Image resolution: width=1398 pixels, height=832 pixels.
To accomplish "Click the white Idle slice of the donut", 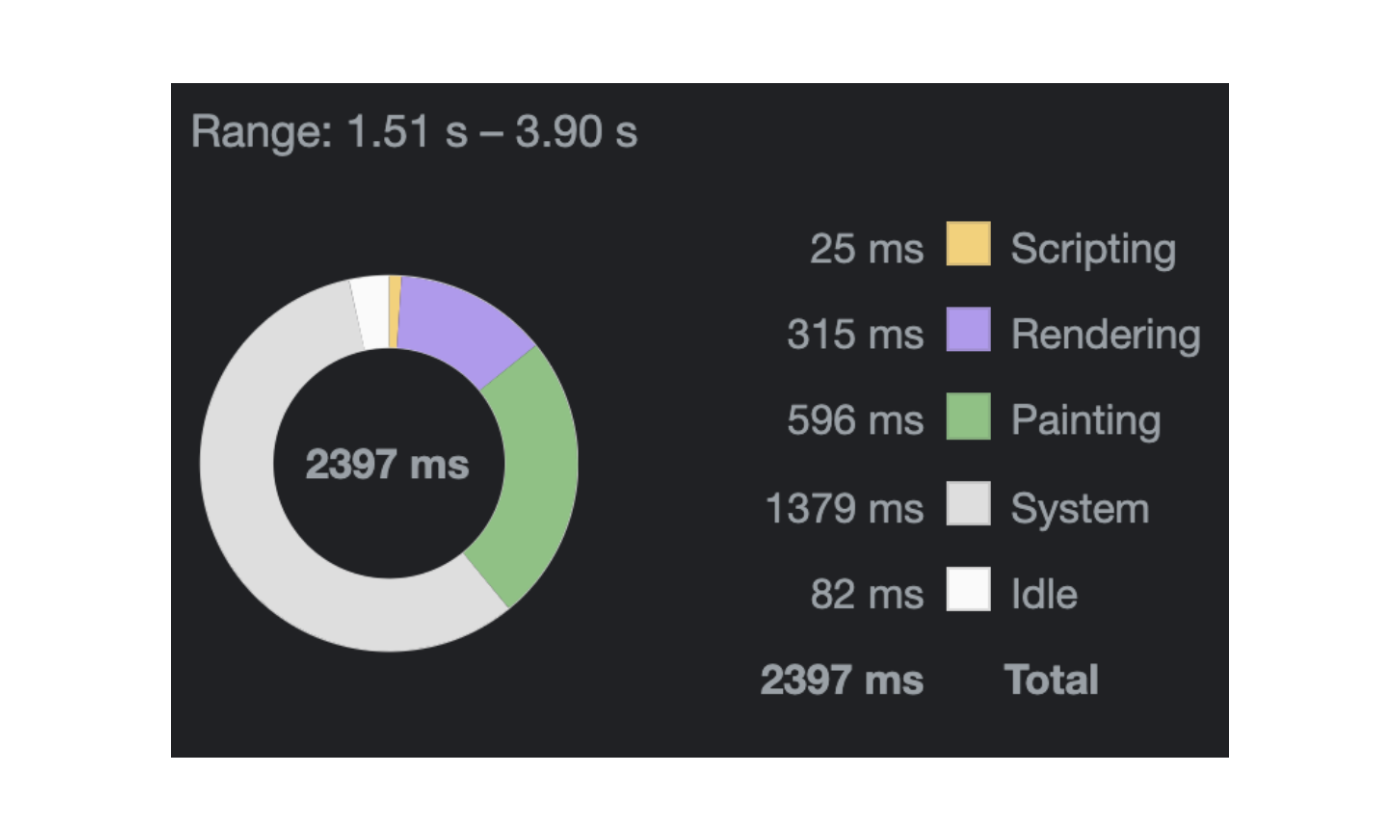I will (370, 313).
